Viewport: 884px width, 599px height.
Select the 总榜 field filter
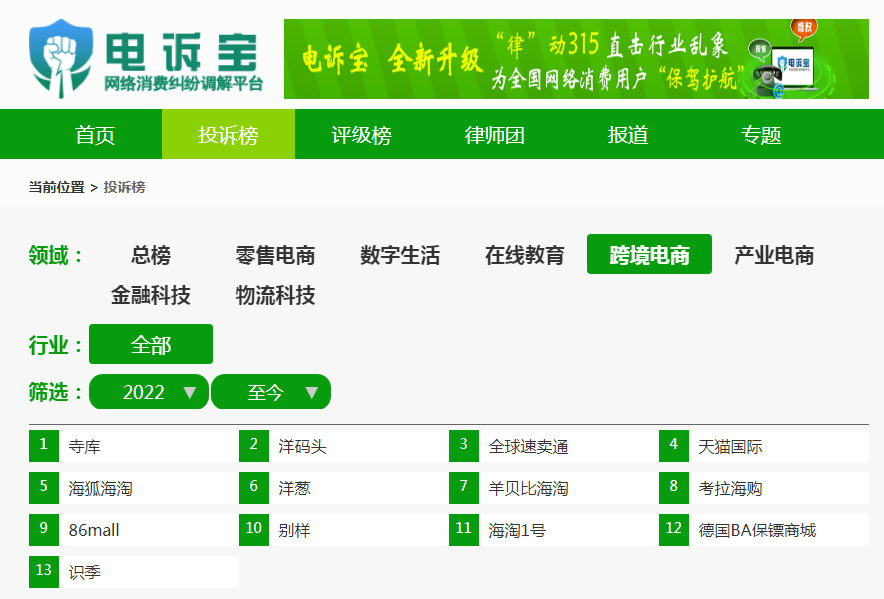click(151, 255)
